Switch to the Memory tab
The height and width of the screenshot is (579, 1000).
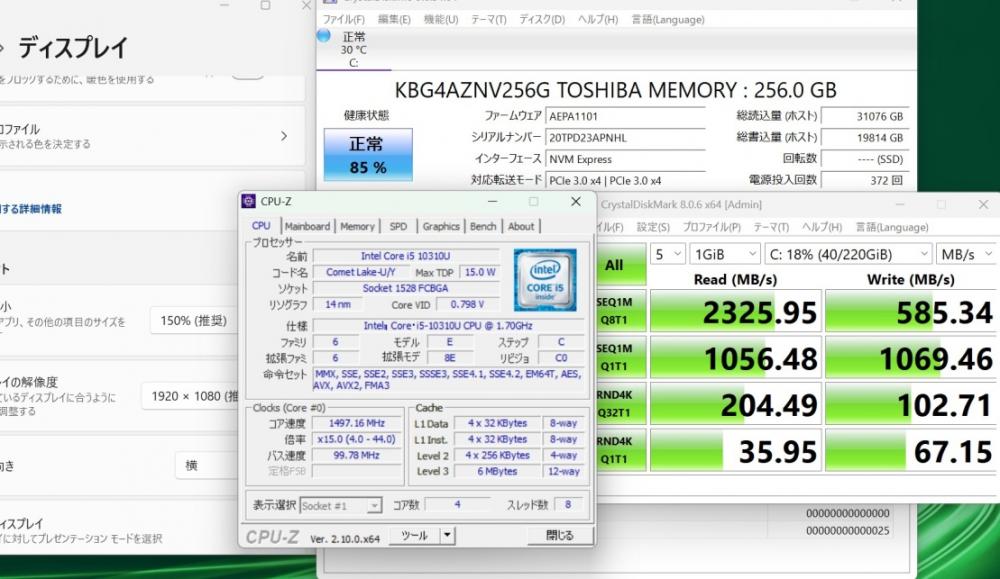(357, 226)
